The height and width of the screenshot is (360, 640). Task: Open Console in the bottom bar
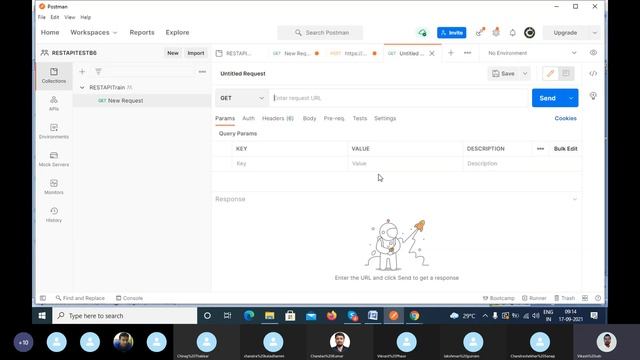pyautogui.click(x=129, y=298)
